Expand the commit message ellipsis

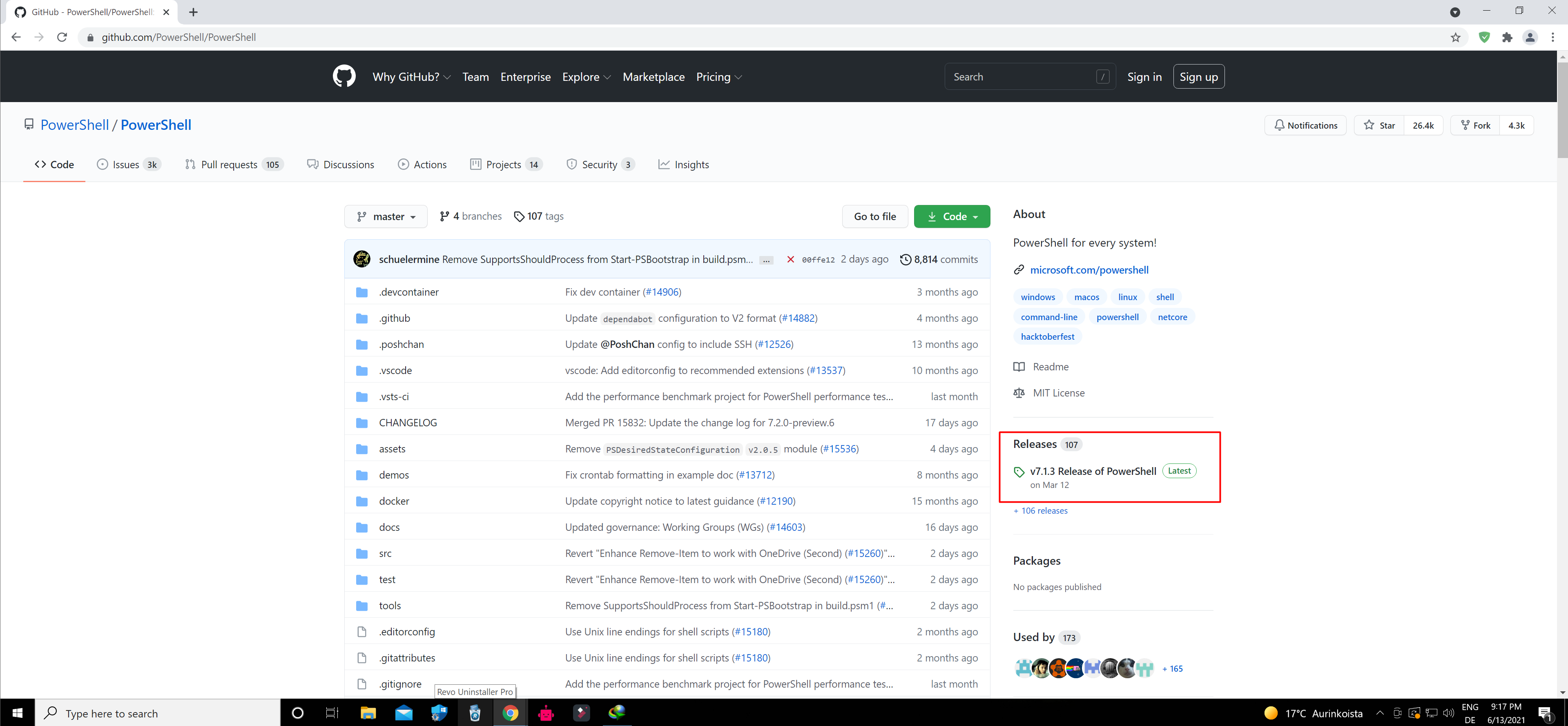tap(766, 260)
